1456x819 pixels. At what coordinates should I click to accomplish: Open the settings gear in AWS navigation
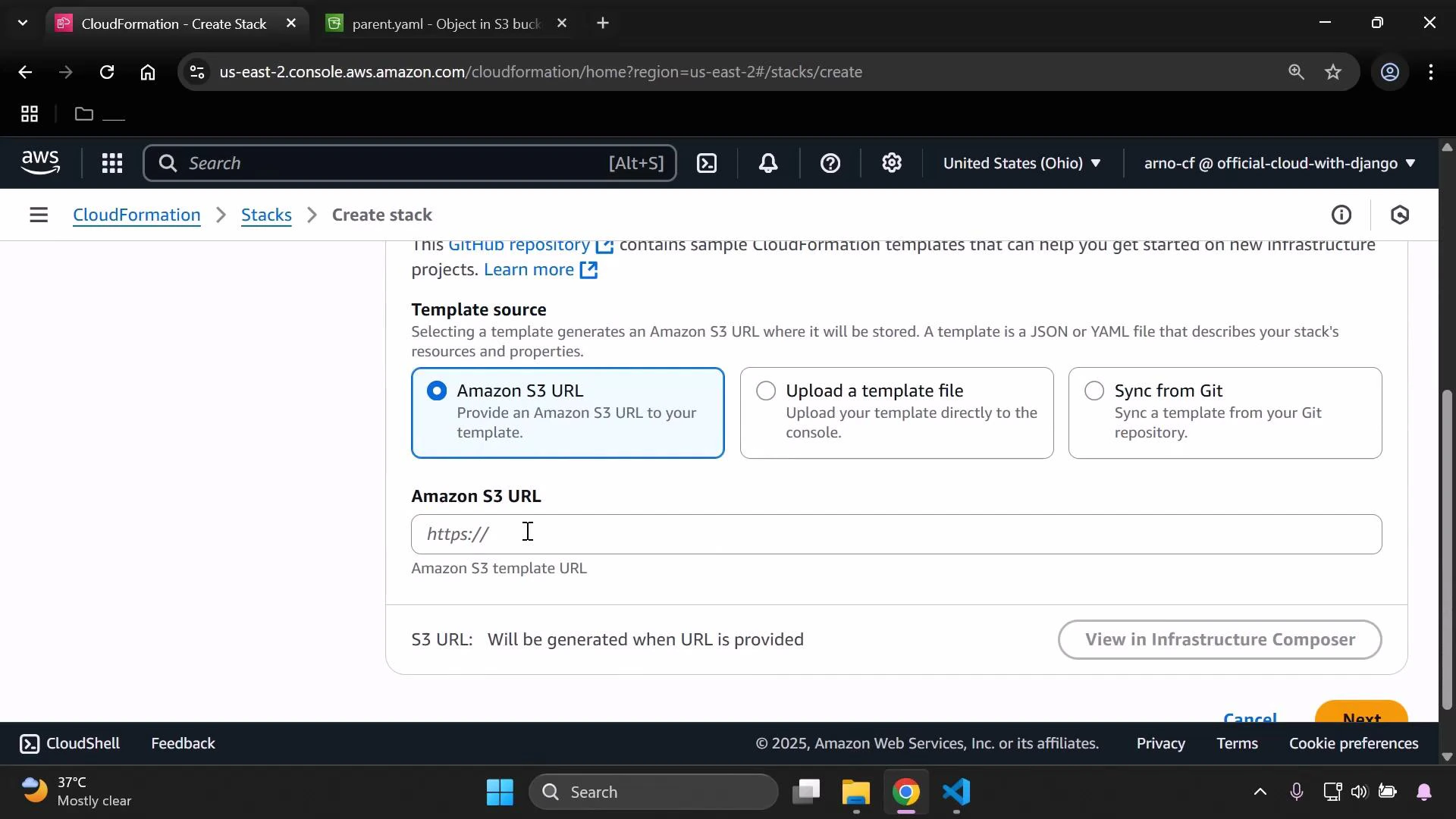(x=892, y=163)
